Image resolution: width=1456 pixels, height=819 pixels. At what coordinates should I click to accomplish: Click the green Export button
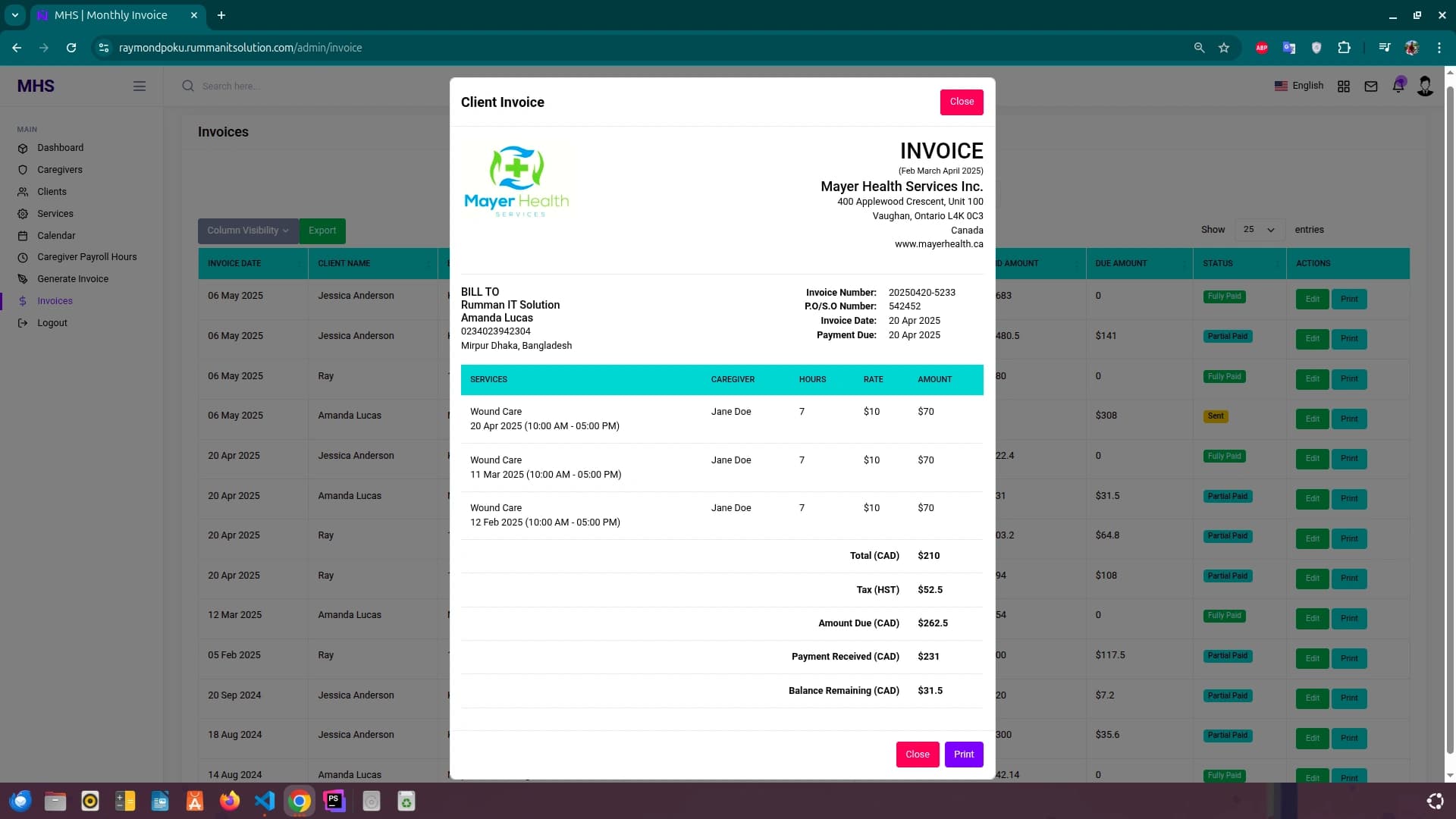[x=322, y=231]
